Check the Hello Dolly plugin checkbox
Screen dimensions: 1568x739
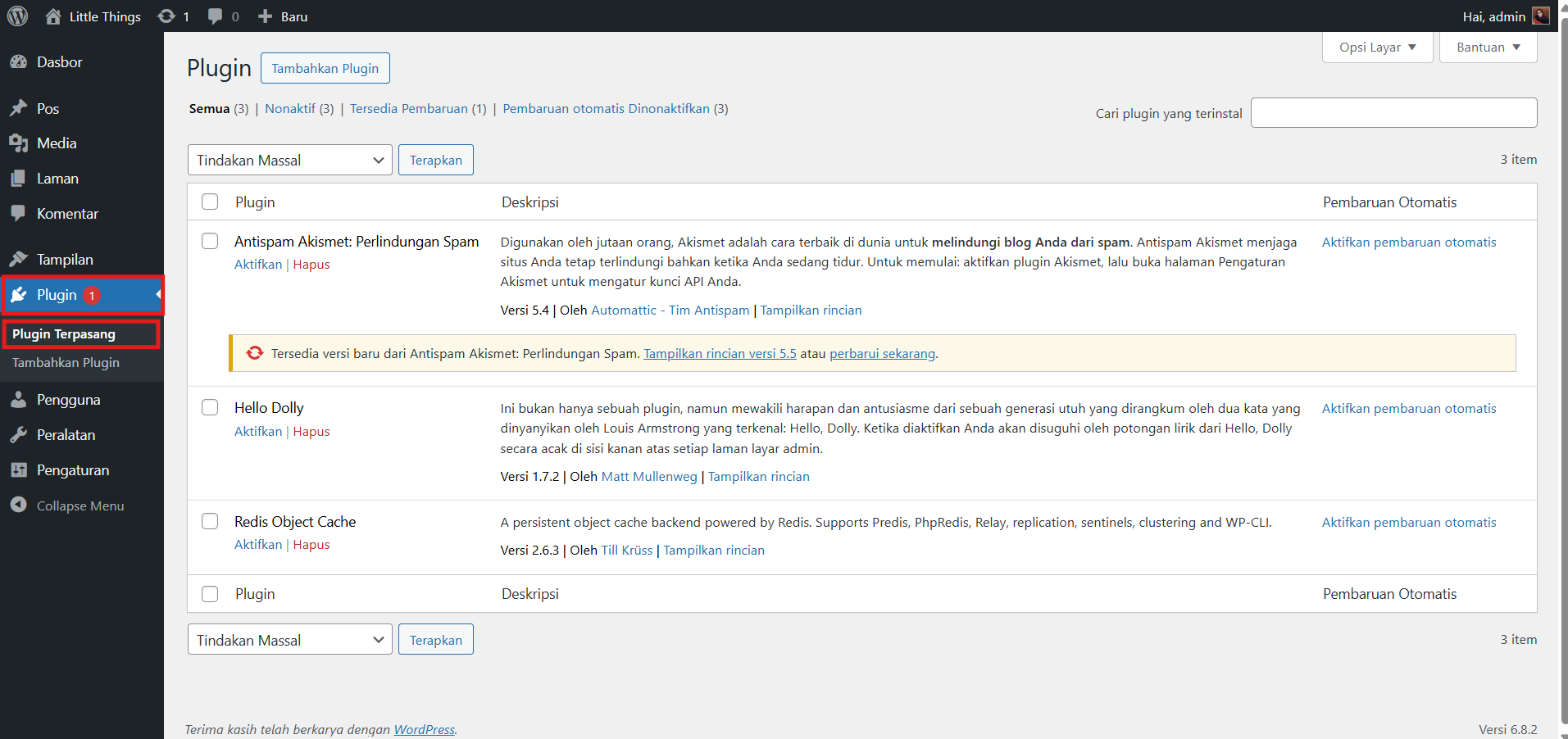[210, 407]
